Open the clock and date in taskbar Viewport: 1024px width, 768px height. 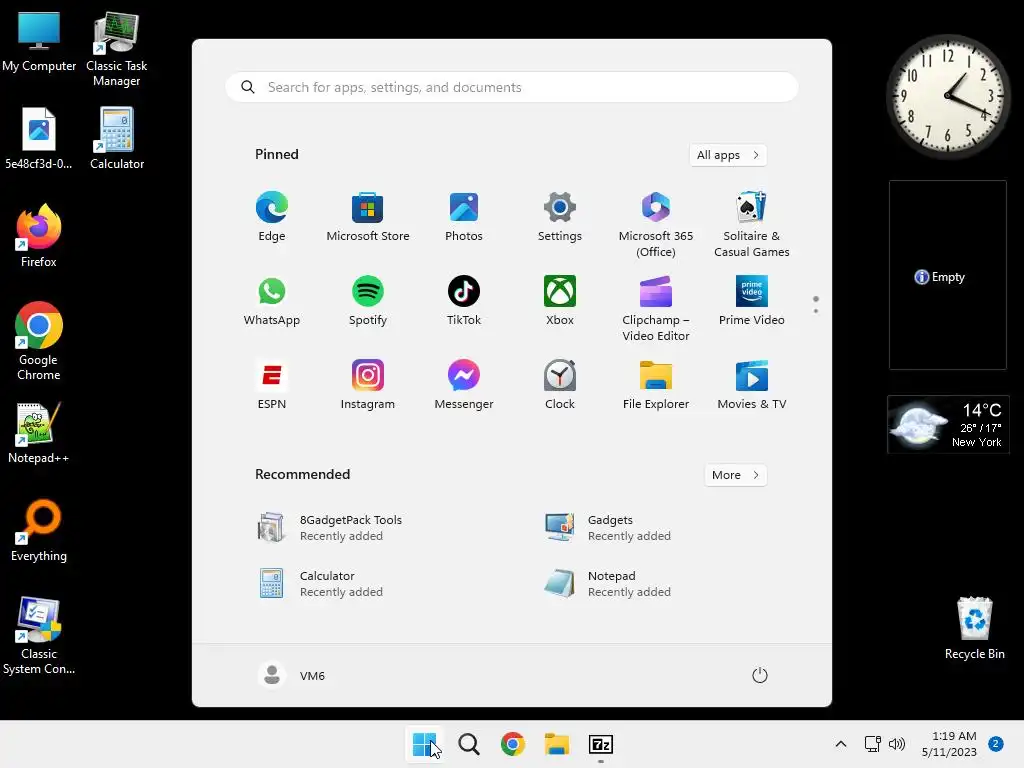pos(950,744)
